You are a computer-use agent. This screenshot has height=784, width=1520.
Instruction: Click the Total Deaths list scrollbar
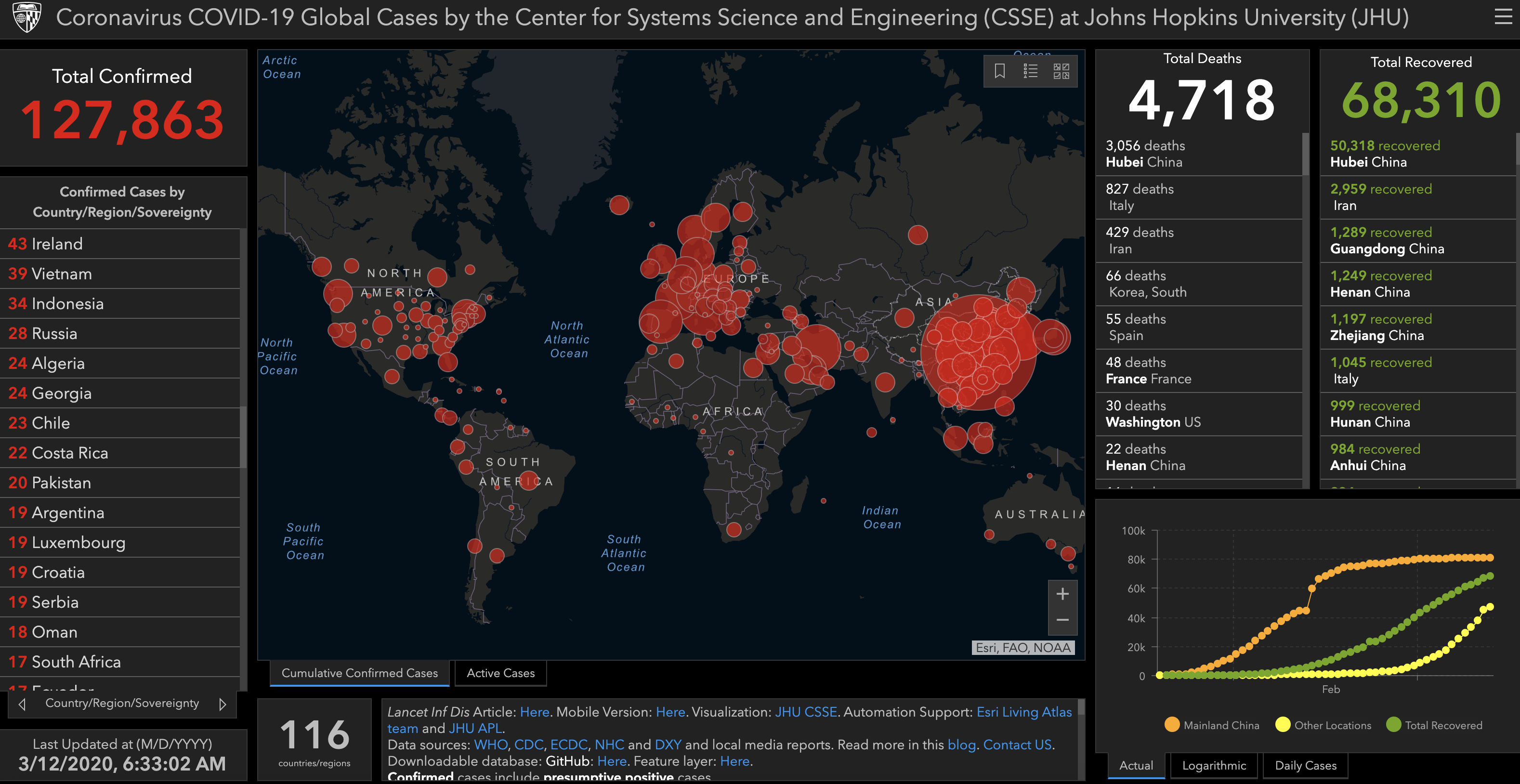pyautogui.click(x=1305, y=155)
